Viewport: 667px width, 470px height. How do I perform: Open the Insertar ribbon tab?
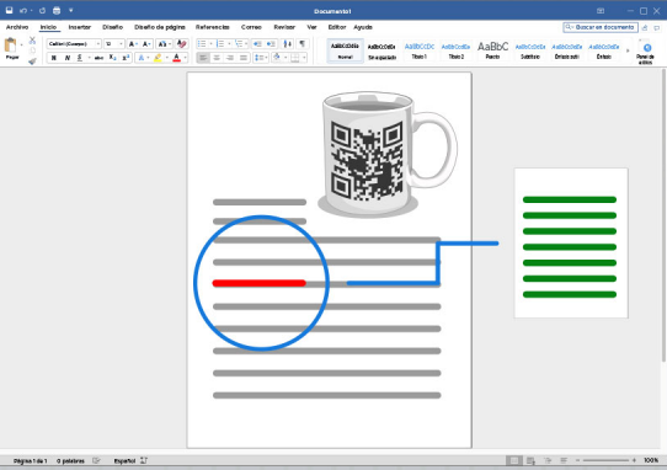click(80, 27)
